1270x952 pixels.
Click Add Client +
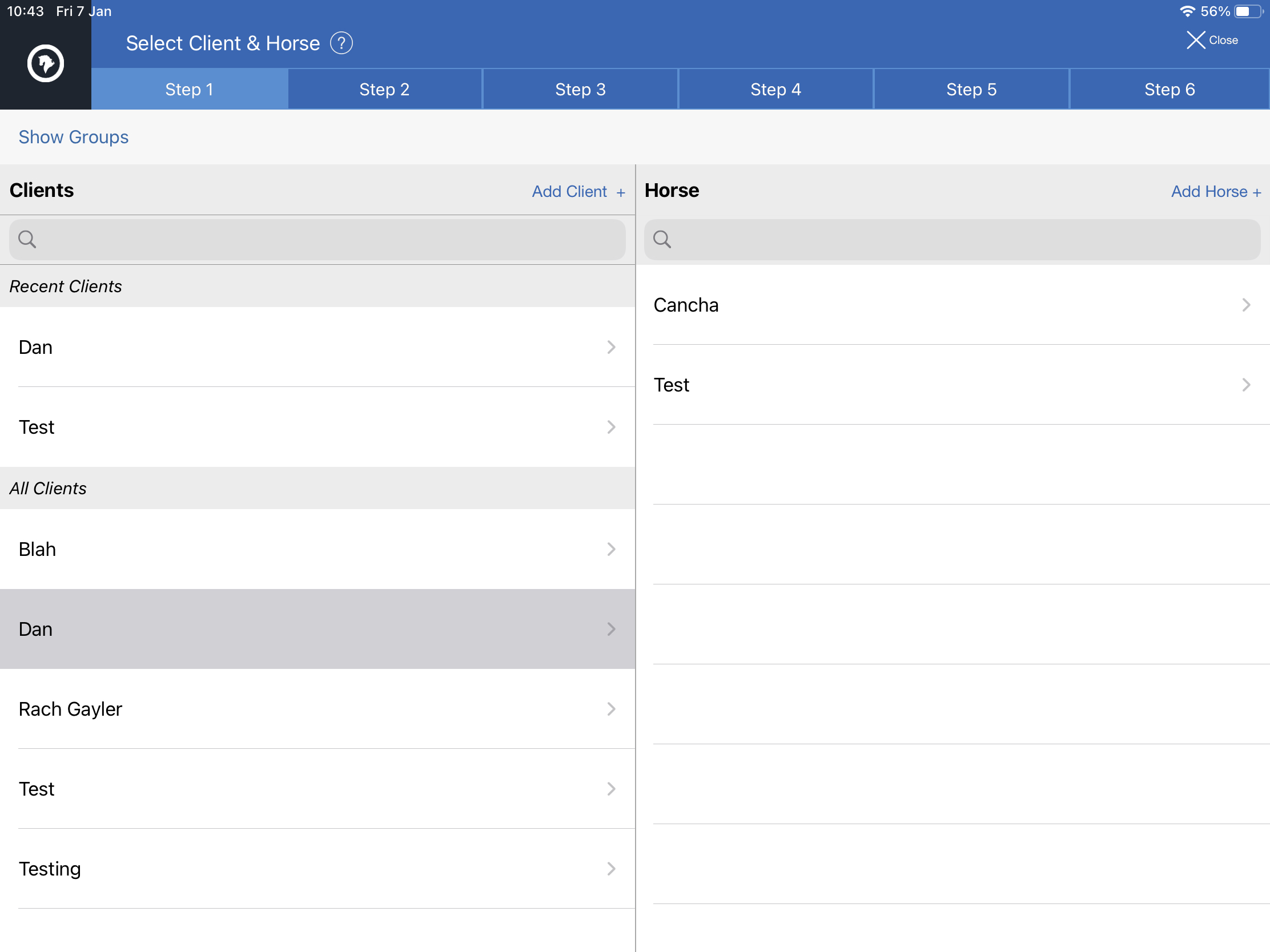[x=578, y=191]
